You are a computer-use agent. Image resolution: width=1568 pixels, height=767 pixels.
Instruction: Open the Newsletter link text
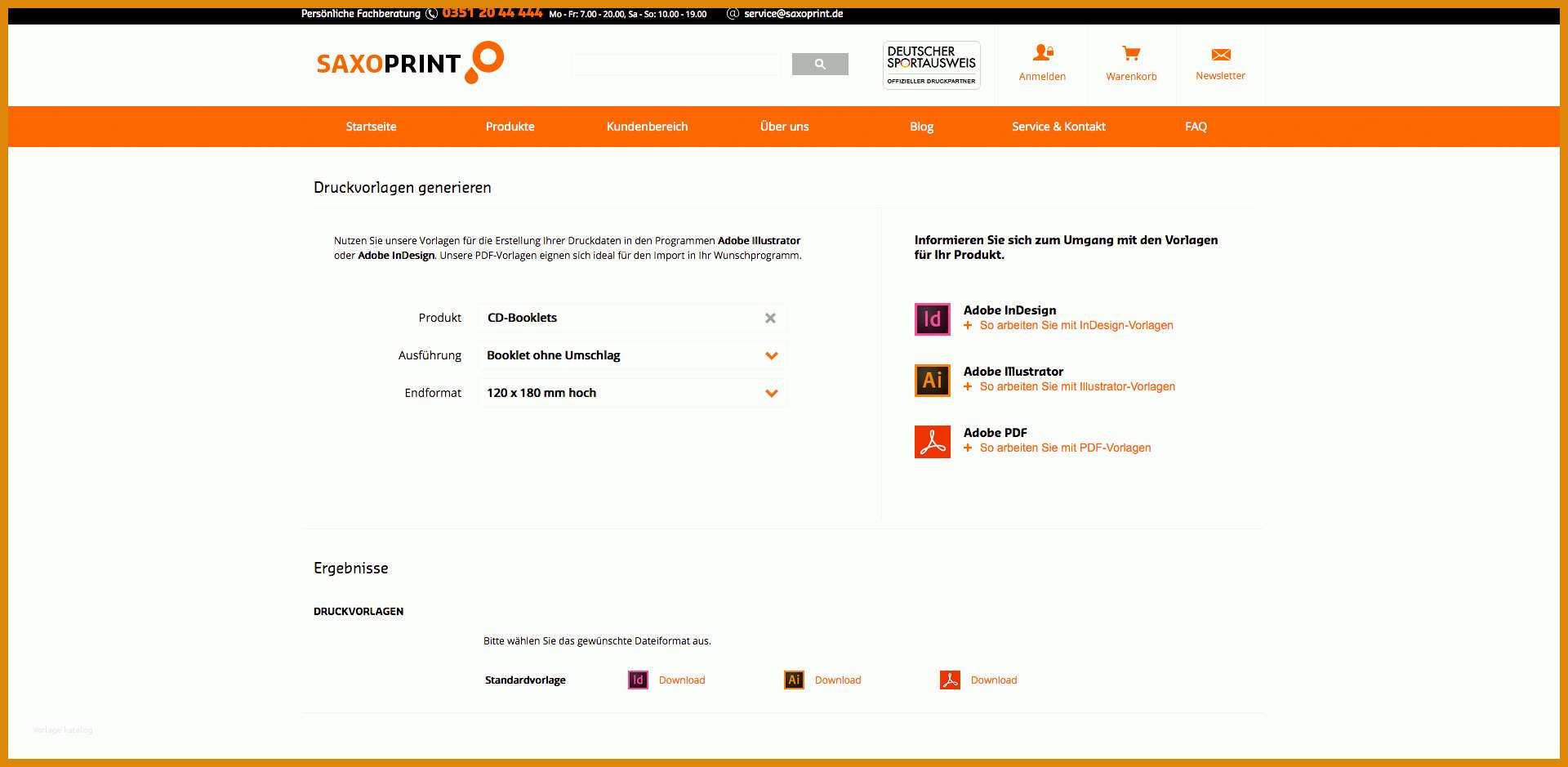[x=1220, y=76]
